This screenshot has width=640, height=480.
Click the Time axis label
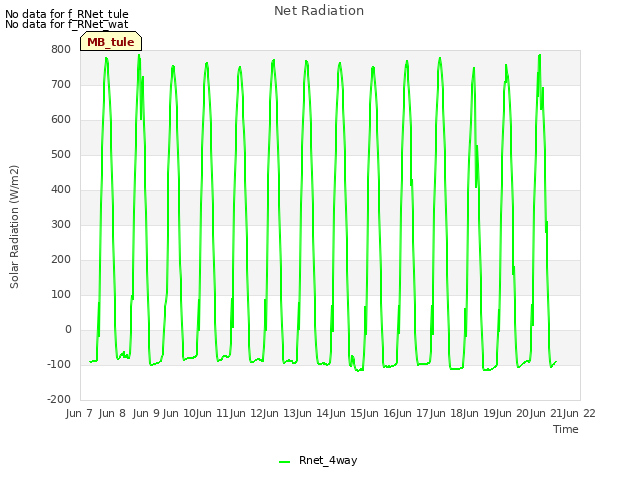[566, 429]
